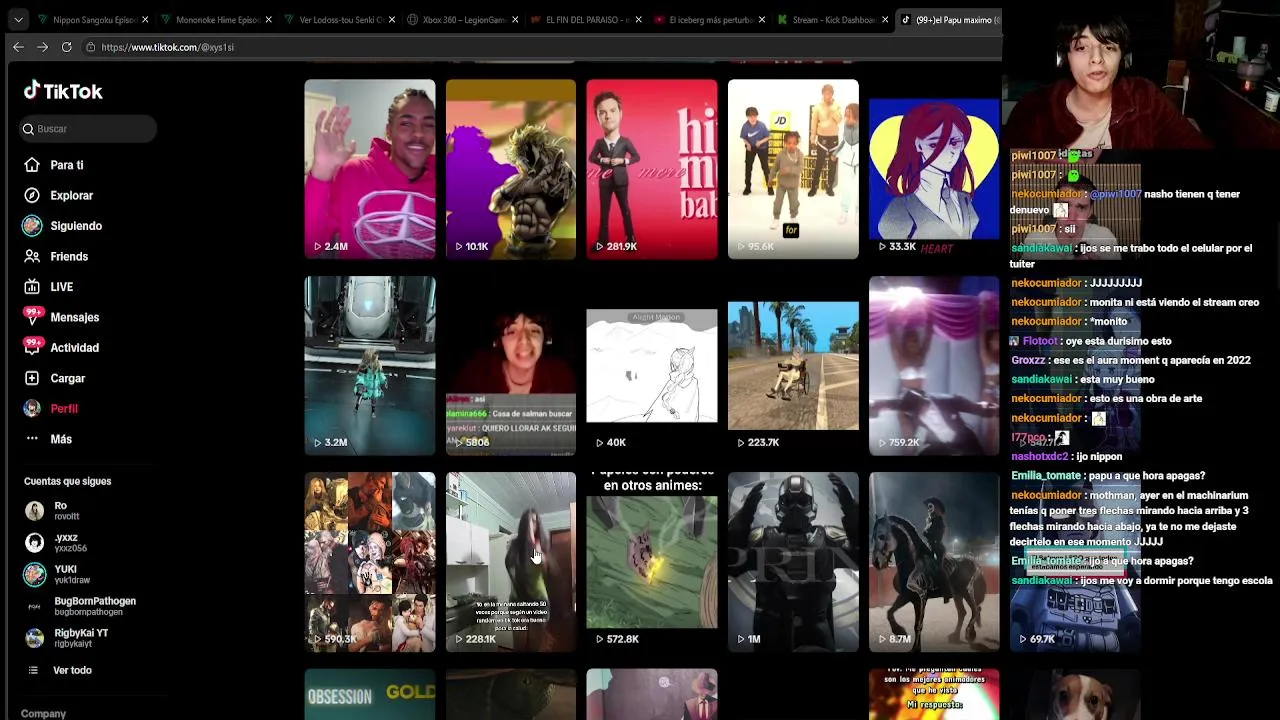Open Explorar compass icon
1280x720 pixels.
pyautogui.click(x=32, y=195)
